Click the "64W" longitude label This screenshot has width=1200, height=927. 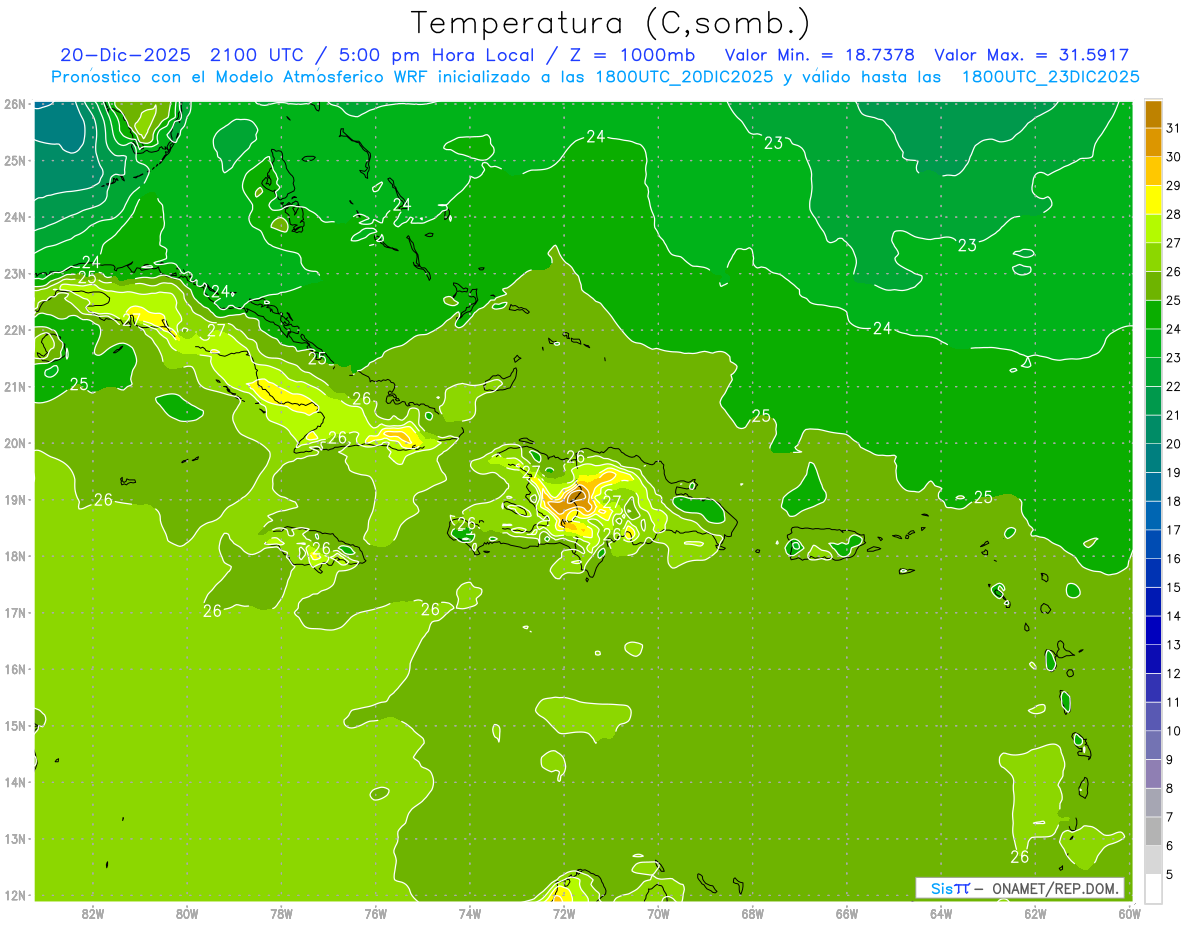tap(941, 913)
